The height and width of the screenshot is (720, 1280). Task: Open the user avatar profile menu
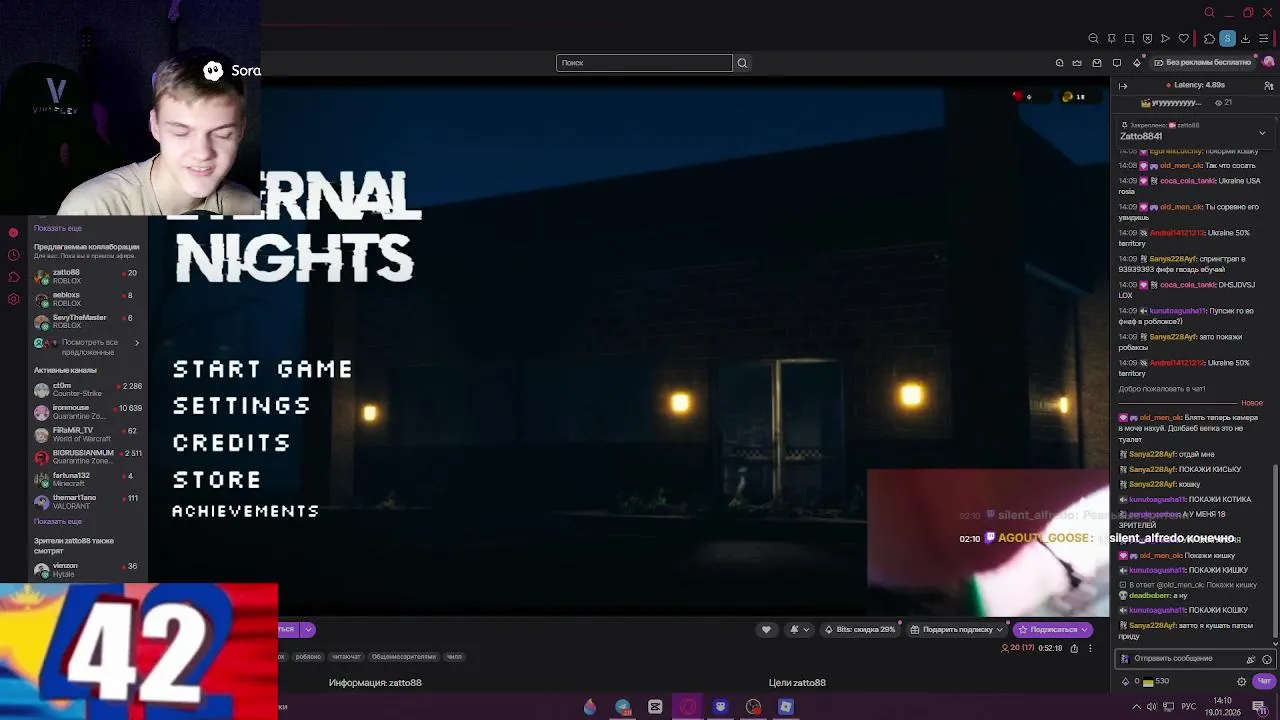[x=1268, y=62]
